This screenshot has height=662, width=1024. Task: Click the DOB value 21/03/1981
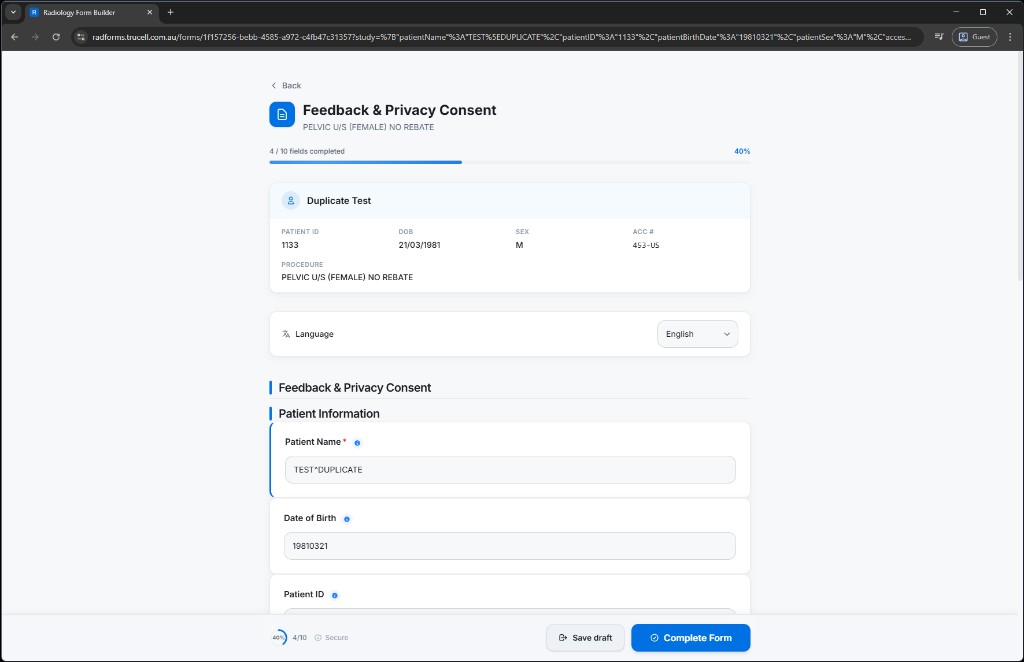click(x=419, y=245)
